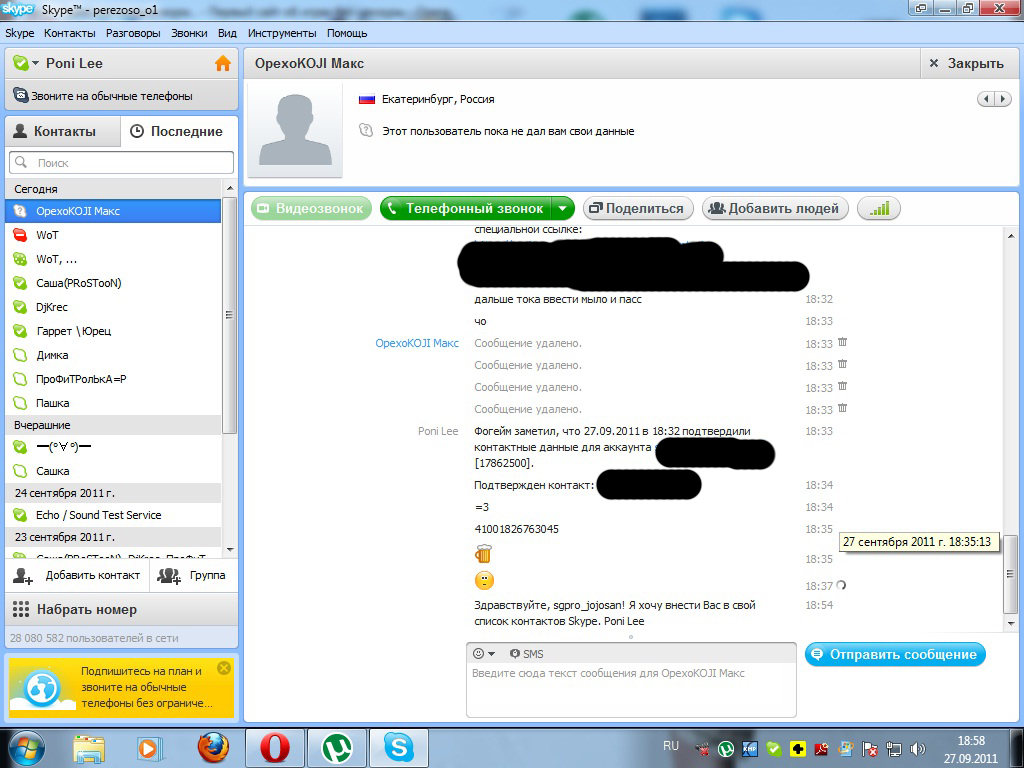Click the last deleted message trash icon
The width and height of the screenshot is (1024, 768).
tap(842, 408)
